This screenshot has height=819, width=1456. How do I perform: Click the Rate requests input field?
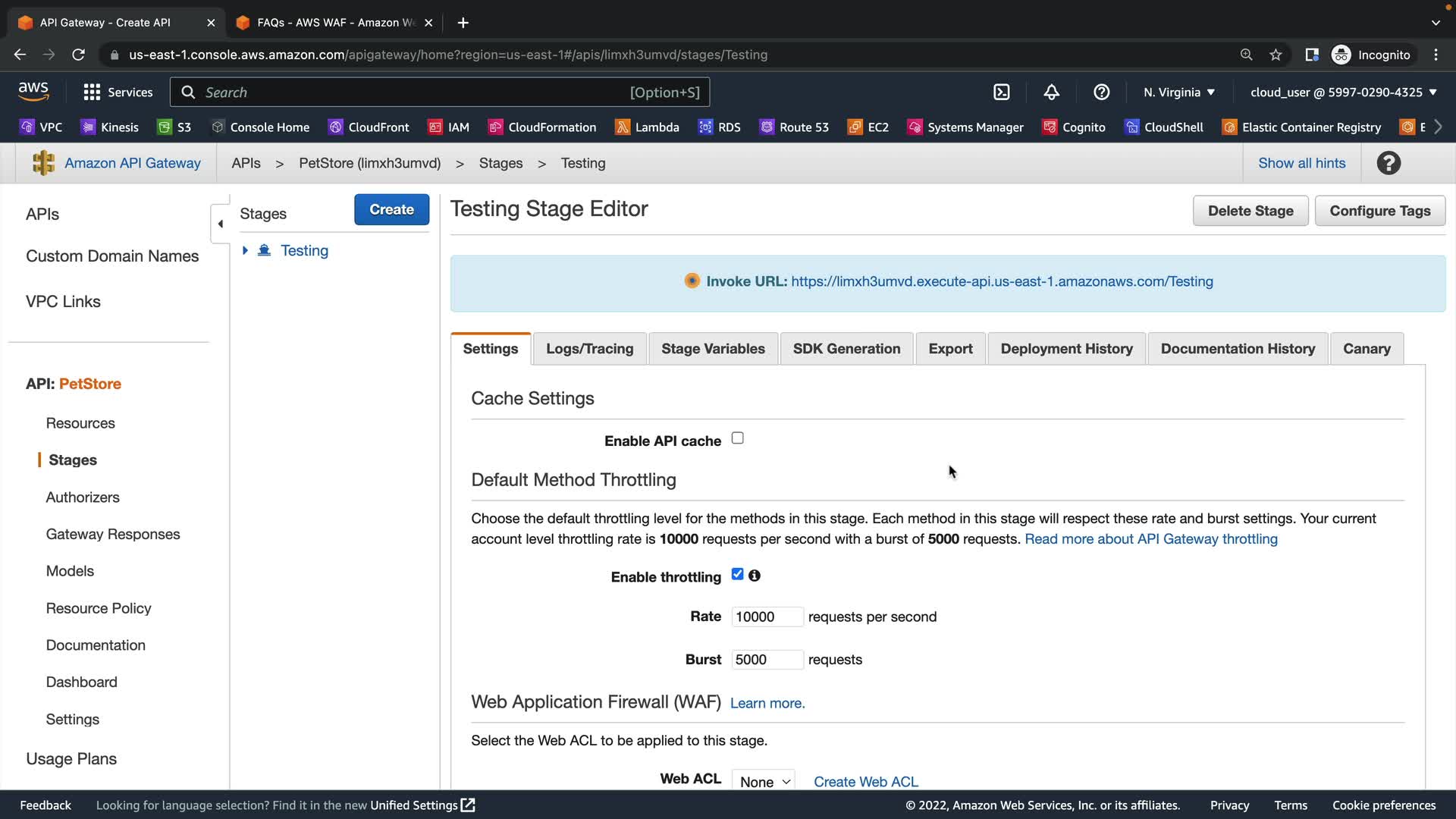tap(766, 617)
